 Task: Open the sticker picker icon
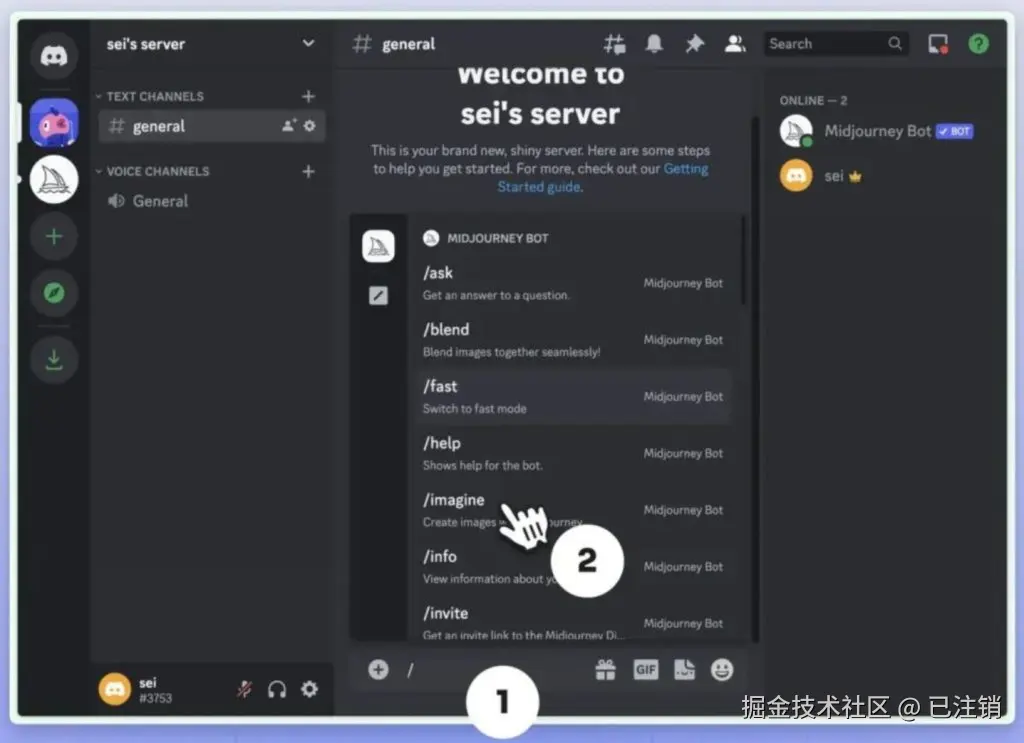684,669
